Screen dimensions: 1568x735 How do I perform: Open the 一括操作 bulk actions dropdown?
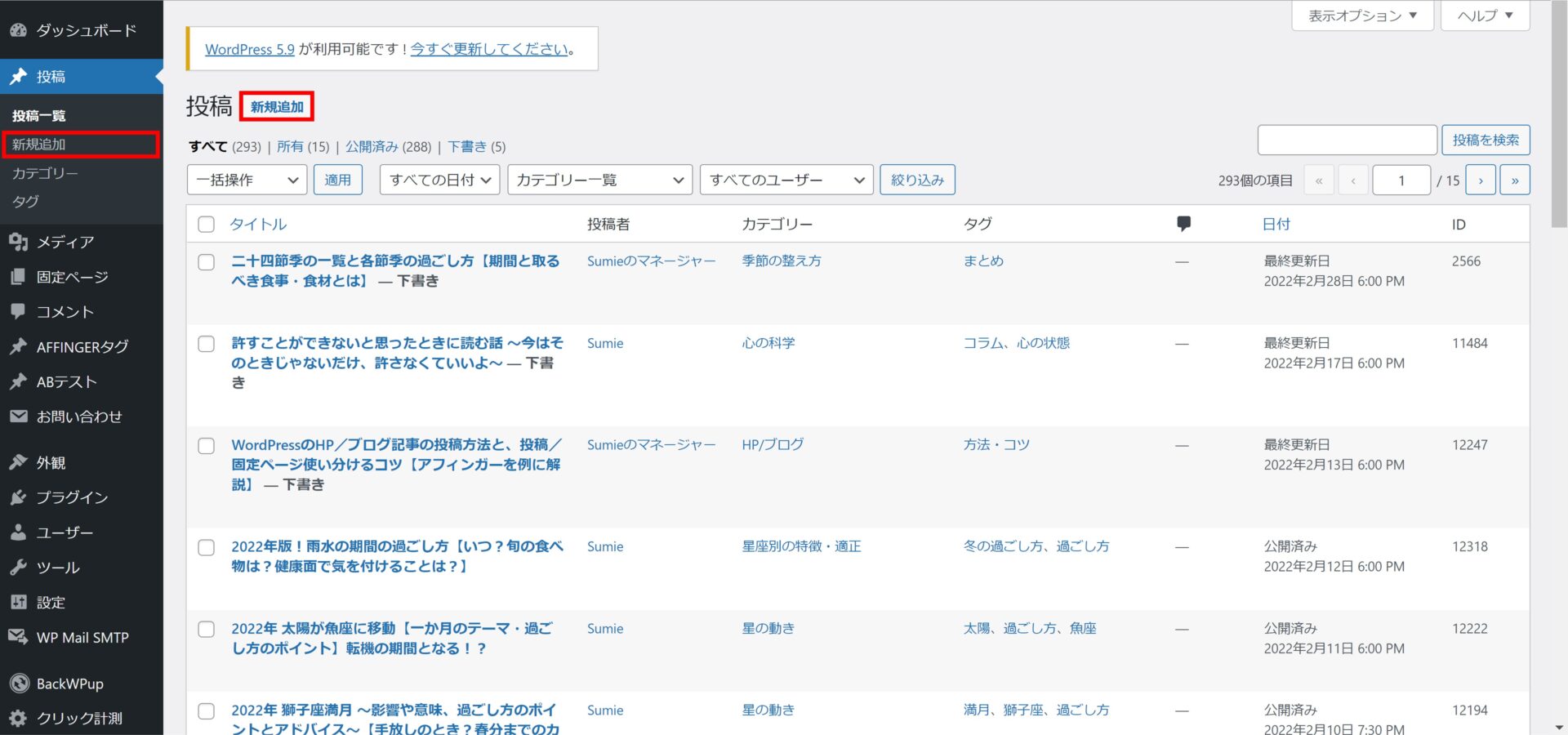click(247, 180)
